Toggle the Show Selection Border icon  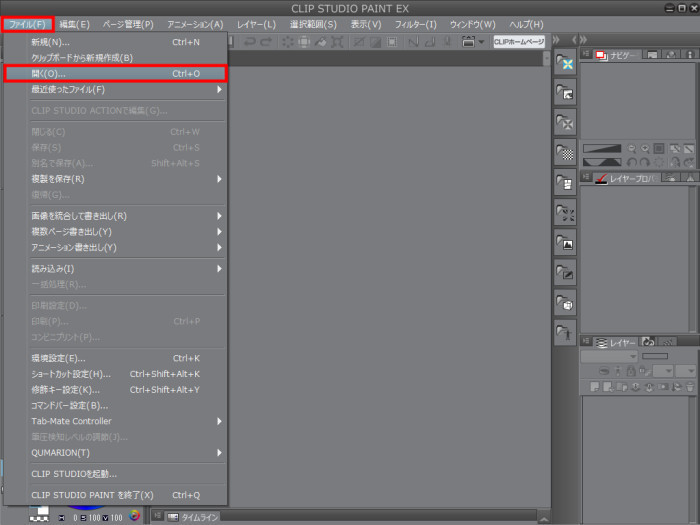pyautogui.click(x=392, y=42)
